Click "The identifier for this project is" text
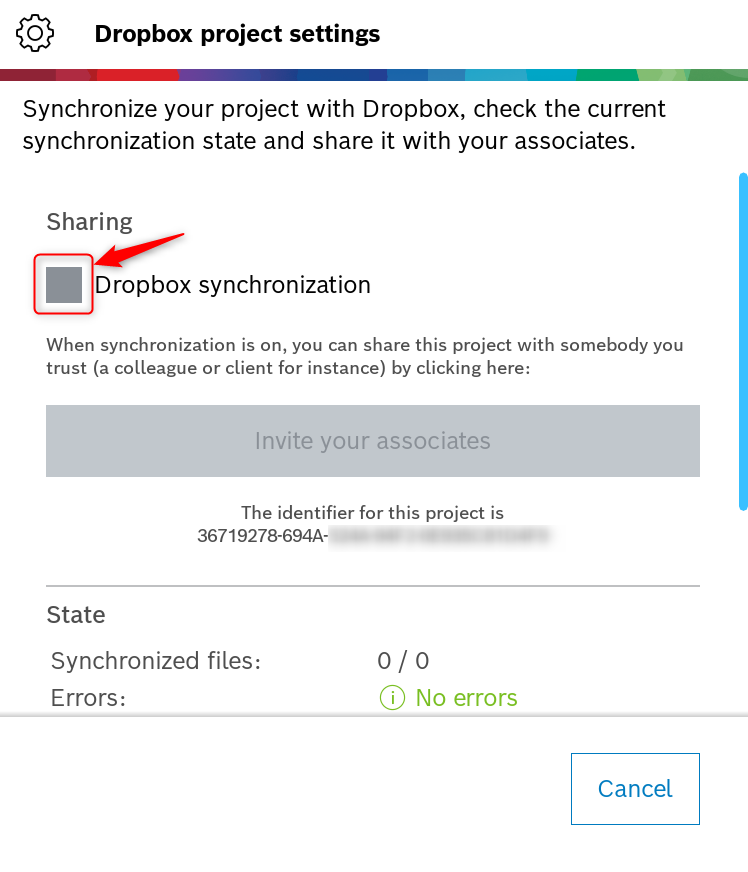748x872 pixels. point(372,513)
